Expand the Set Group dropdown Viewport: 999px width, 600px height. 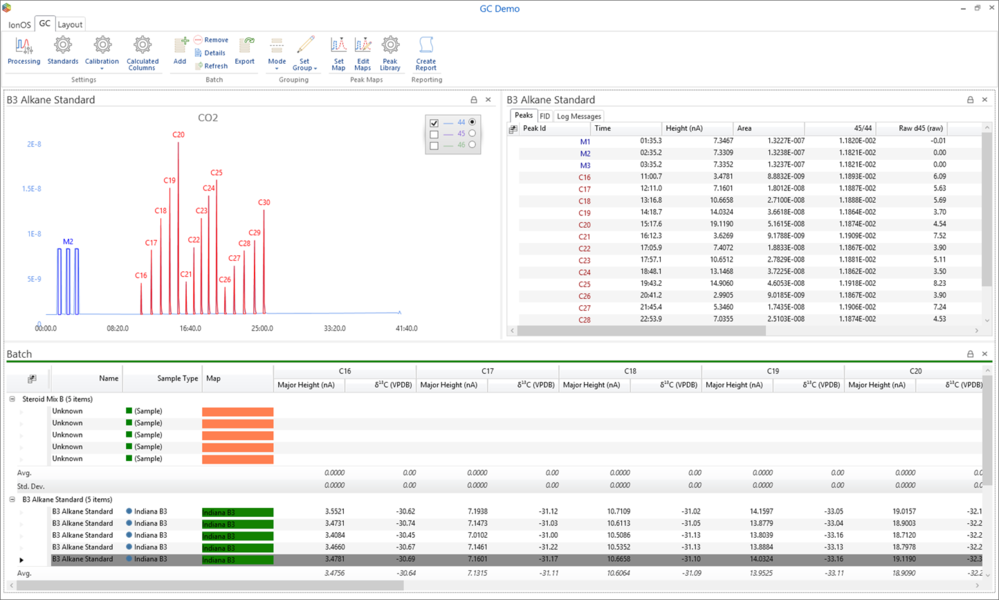click(x=305, y=64)
